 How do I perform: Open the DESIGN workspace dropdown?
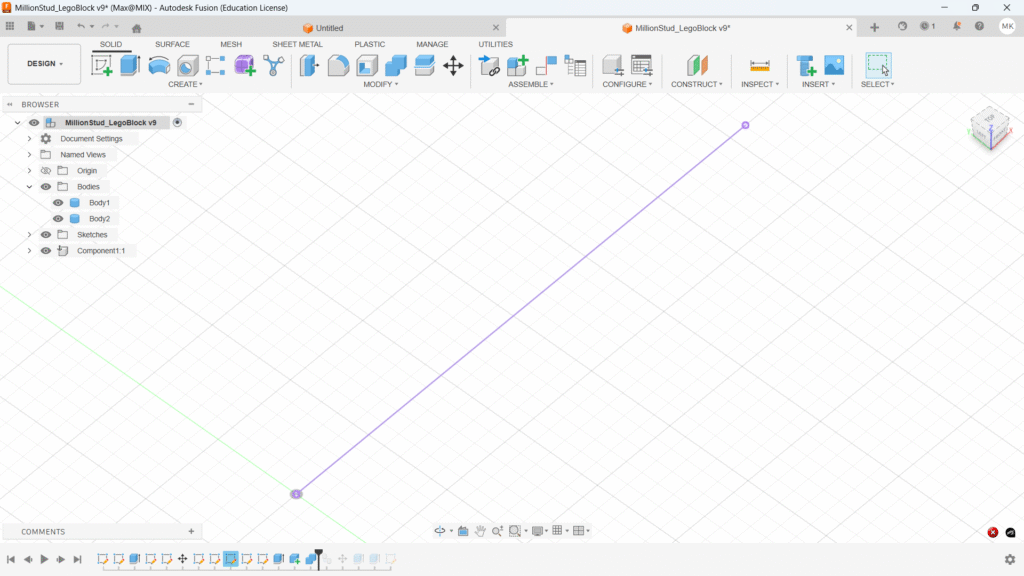pyautogui.click(x=44, y=64)
